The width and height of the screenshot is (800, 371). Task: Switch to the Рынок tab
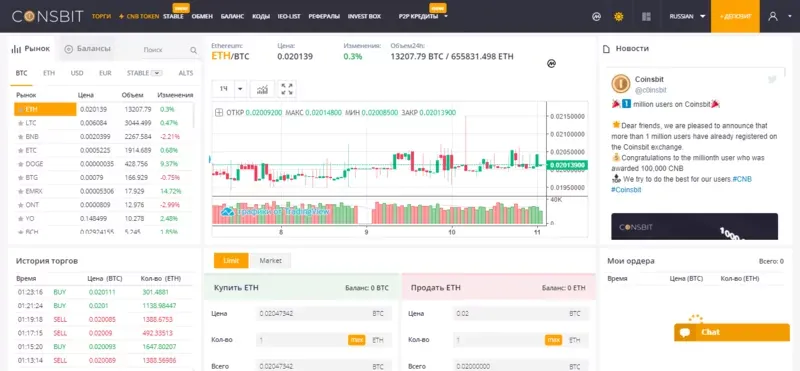click(x=31, y=49)
